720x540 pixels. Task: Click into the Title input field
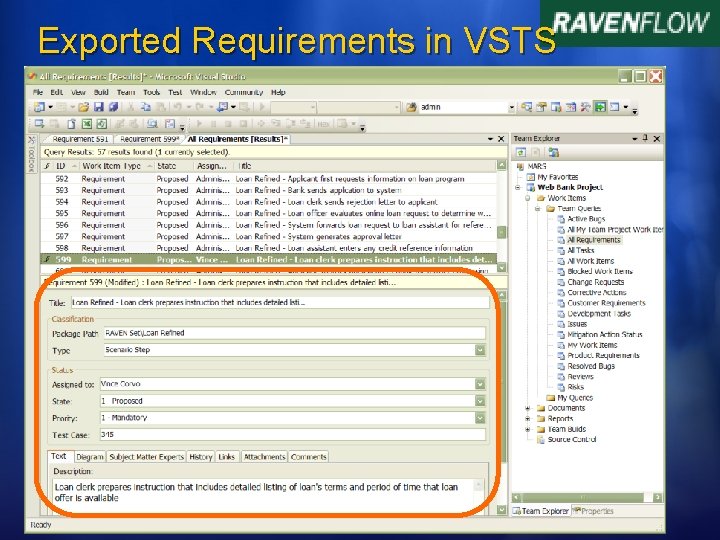280,303
